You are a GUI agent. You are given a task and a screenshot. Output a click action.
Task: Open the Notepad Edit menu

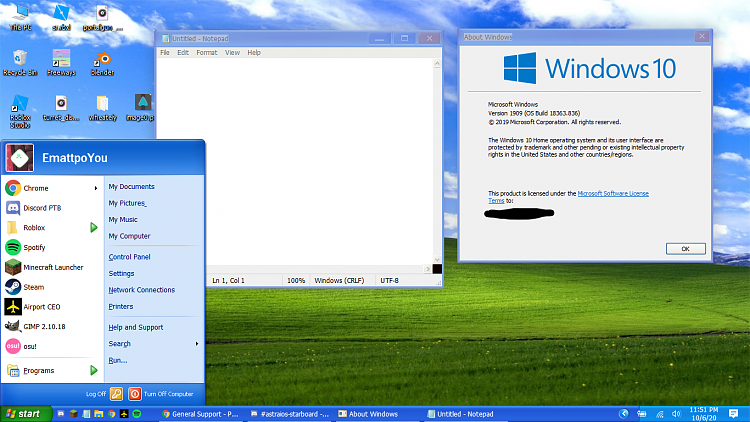click(183, 53)
